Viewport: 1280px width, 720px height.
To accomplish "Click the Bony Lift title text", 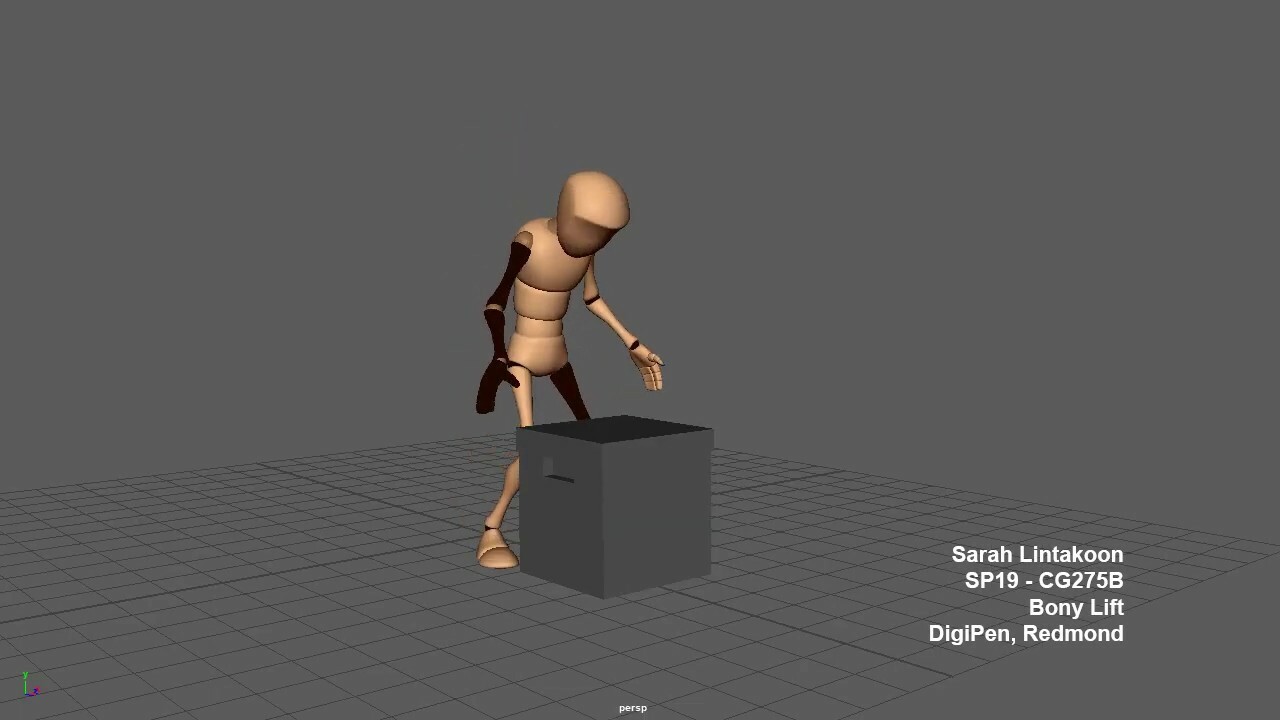I will coord(1076,607).
